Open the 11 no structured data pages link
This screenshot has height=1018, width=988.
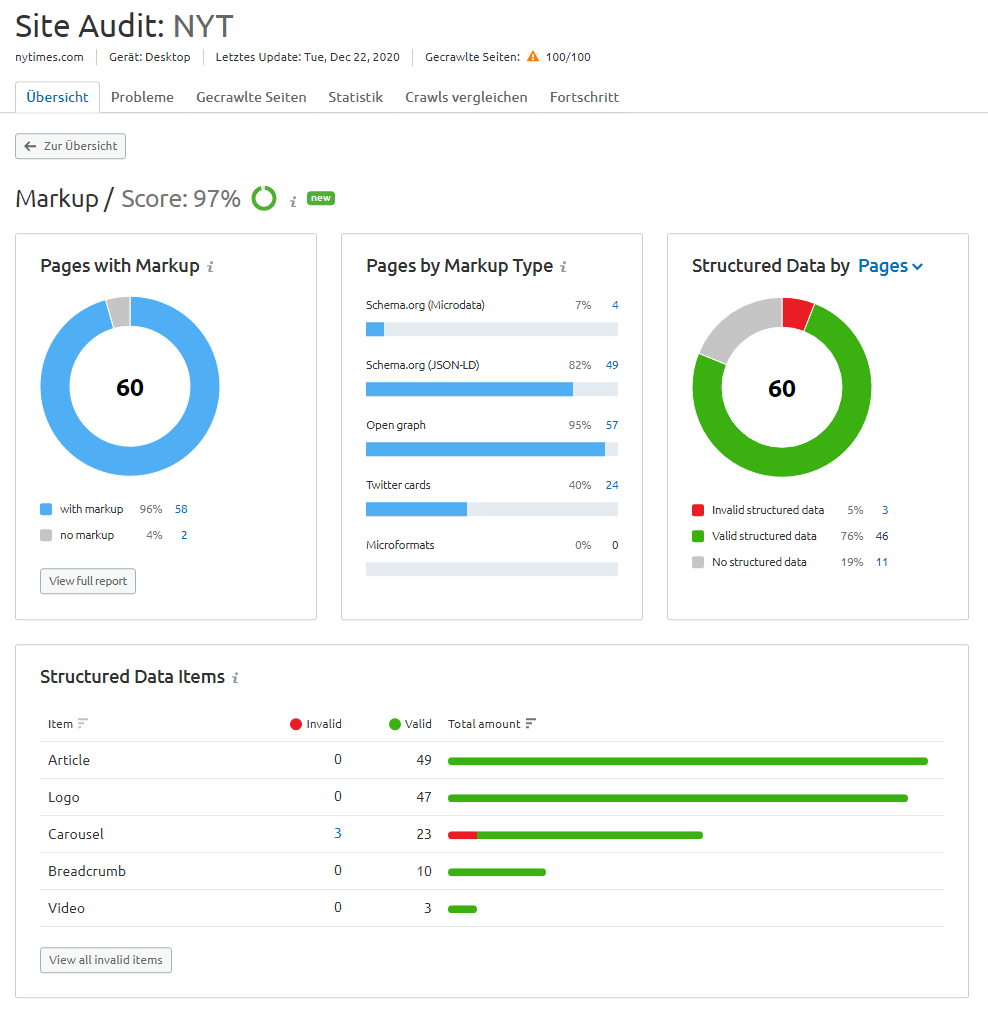[x=882, y=562]
